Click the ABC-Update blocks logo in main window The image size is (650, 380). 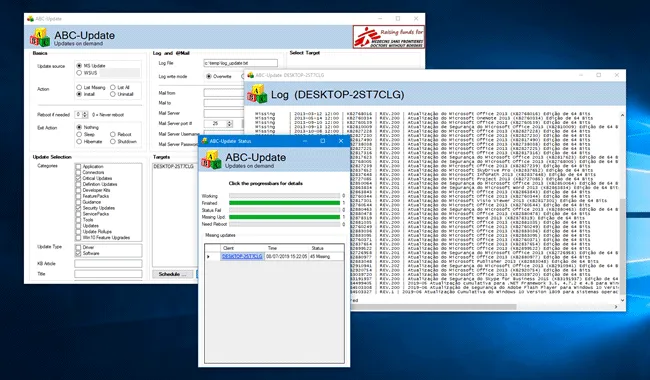pyautogui.click(x=39, y=37)
